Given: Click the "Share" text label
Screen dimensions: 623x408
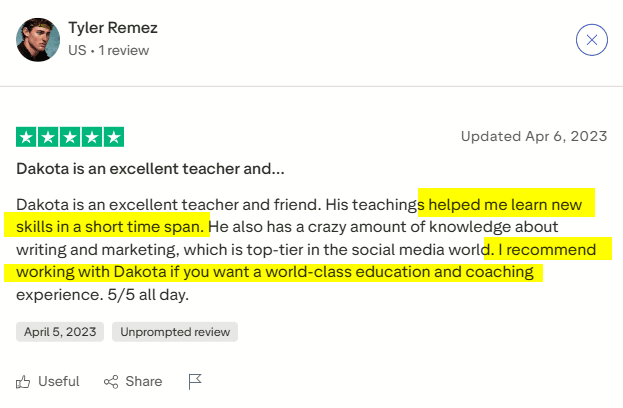Looking at the screenshot, I should click(144, 381).
